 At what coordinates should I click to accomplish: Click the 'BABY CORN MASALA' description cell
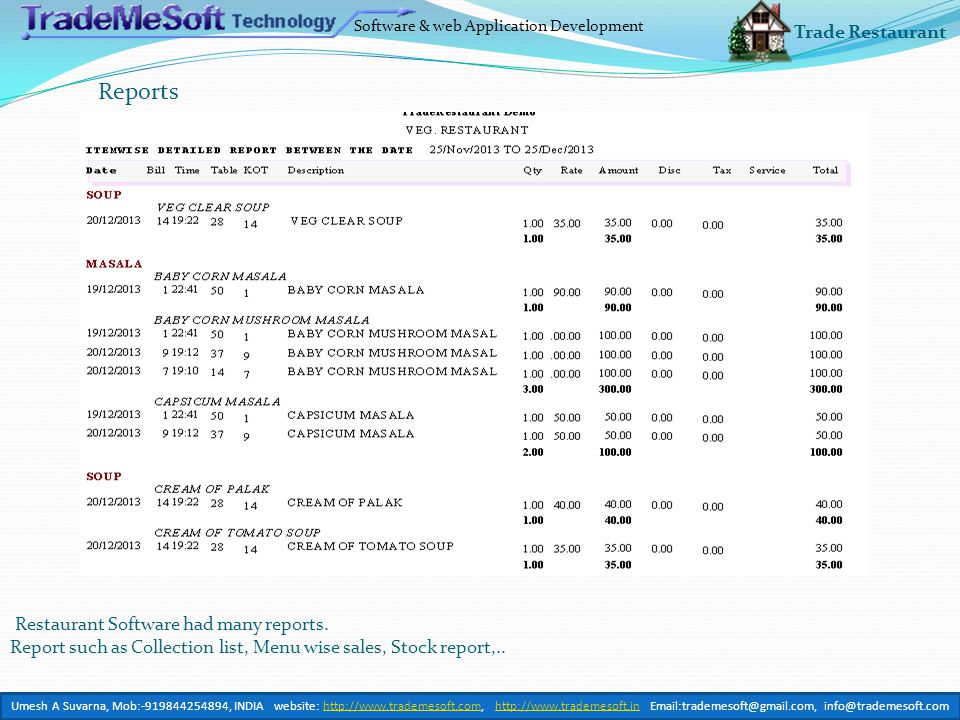click(356, 290)
